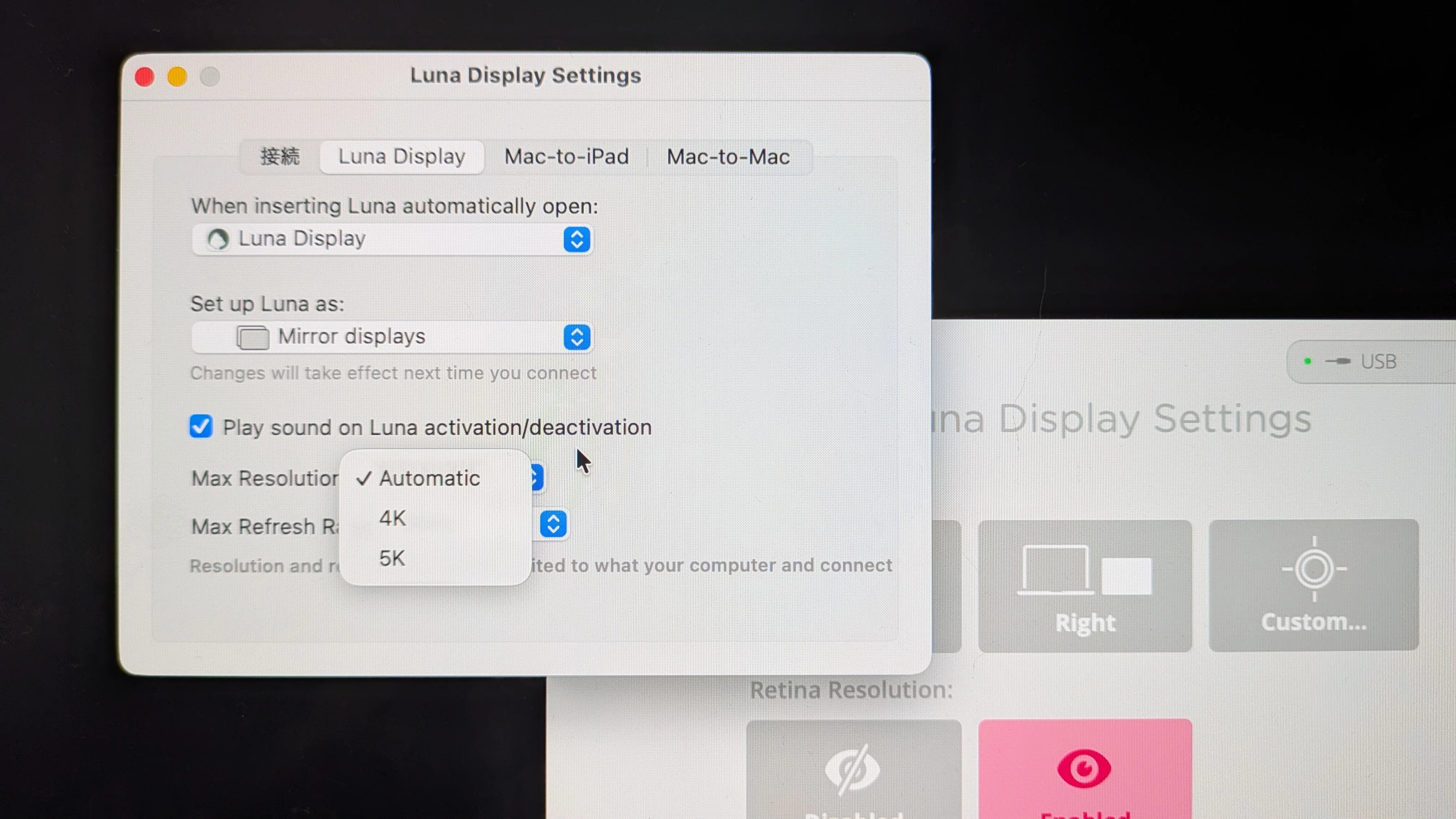Open the Mirror displays dropdown
This screenshot has width=1456, height=819.
(x=392, y=337)
